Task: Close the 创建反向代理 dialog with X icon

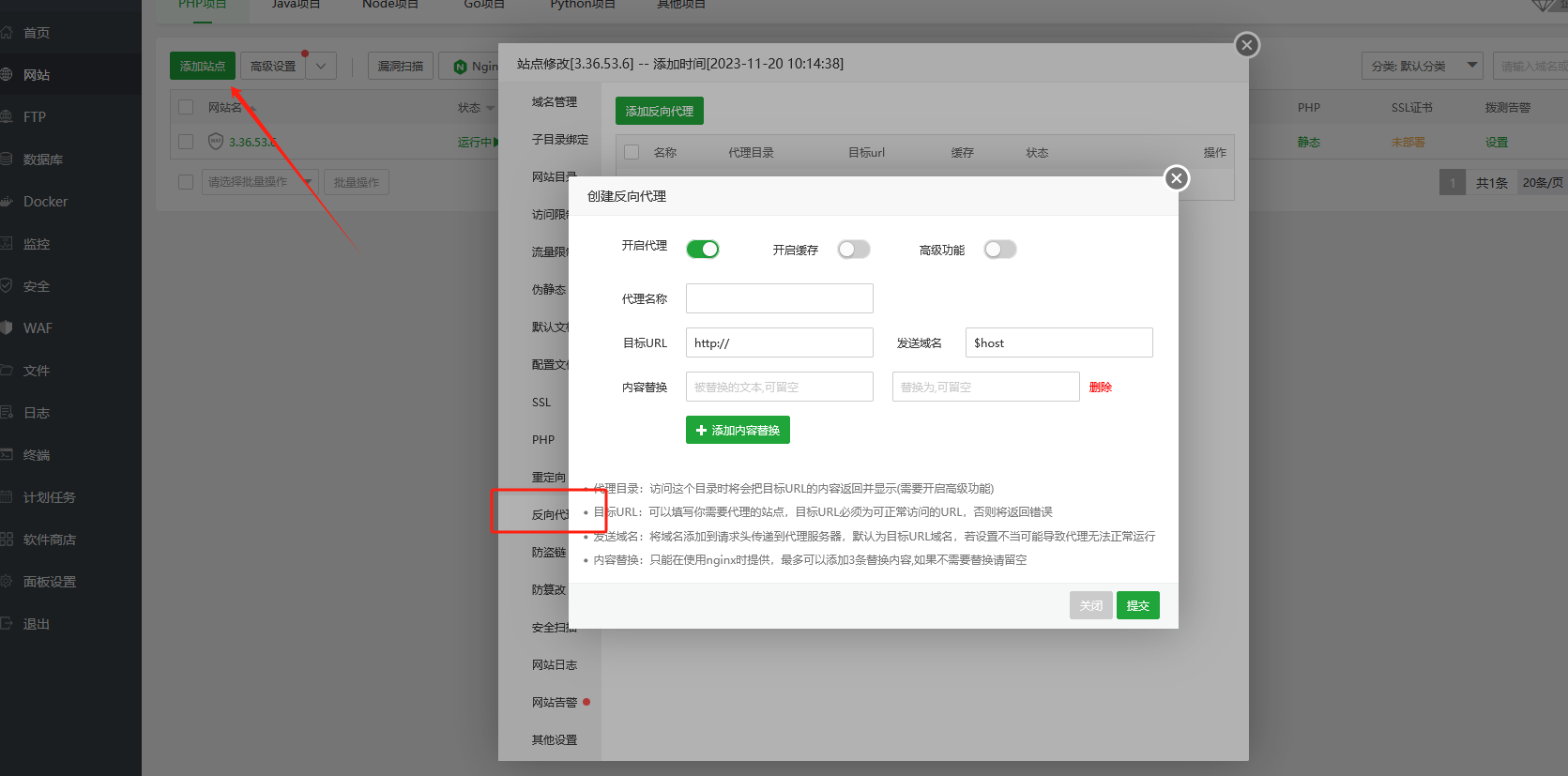Action: [1177, 178]
